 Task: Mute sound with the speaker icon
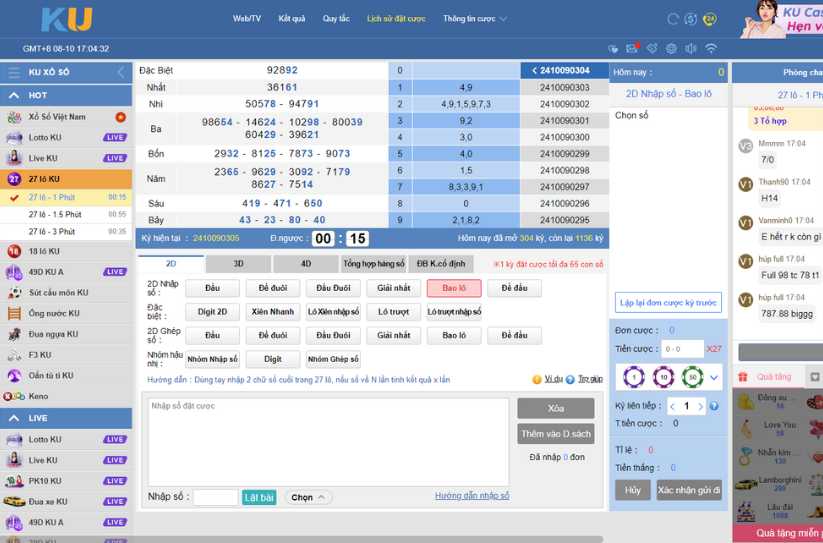pos(690,48)
